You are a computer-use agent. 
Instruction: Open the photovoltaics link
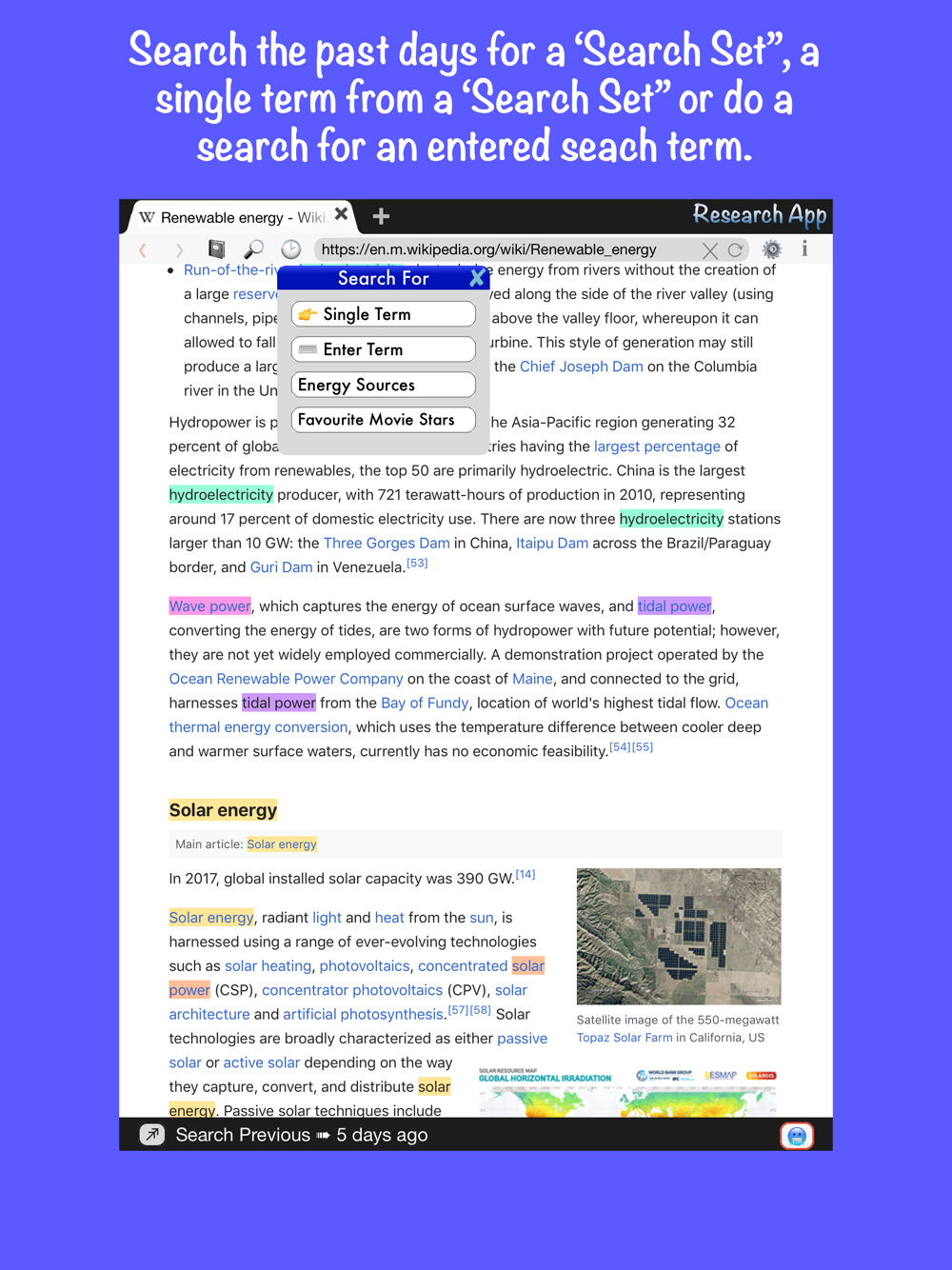click(365, 966)
